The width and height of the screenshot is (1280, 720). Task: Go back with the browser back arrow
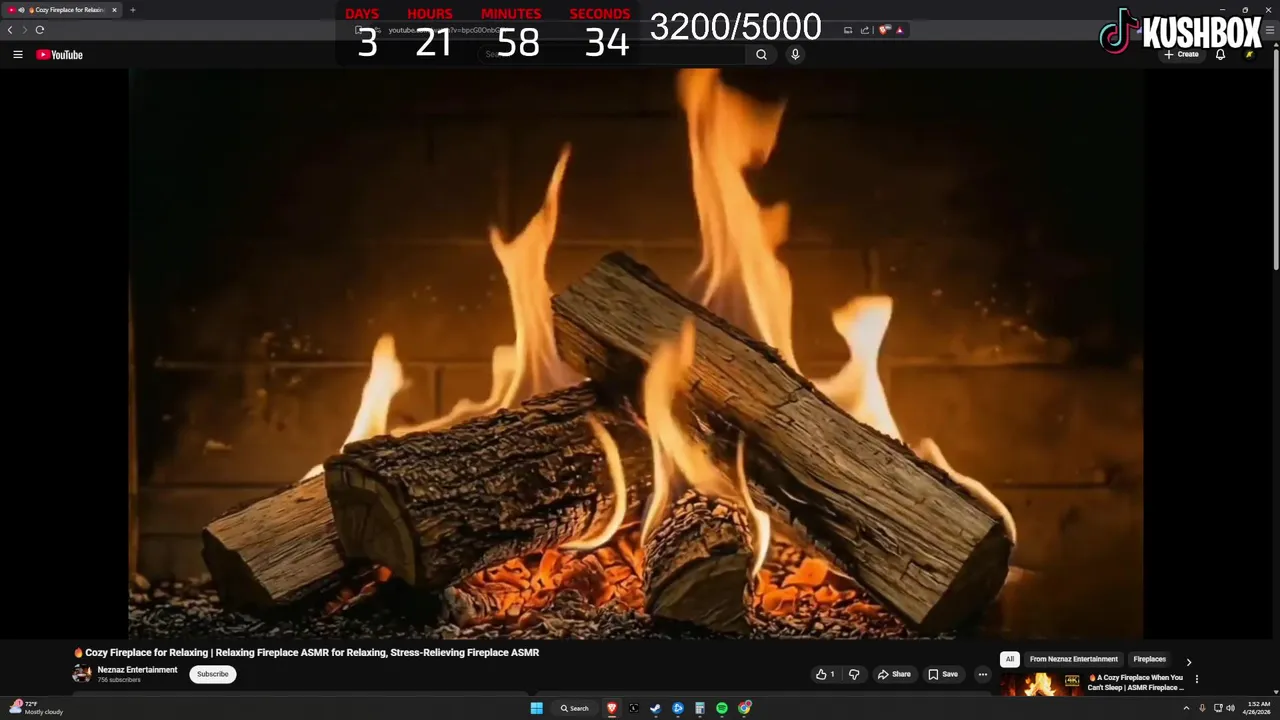point(10,30)
